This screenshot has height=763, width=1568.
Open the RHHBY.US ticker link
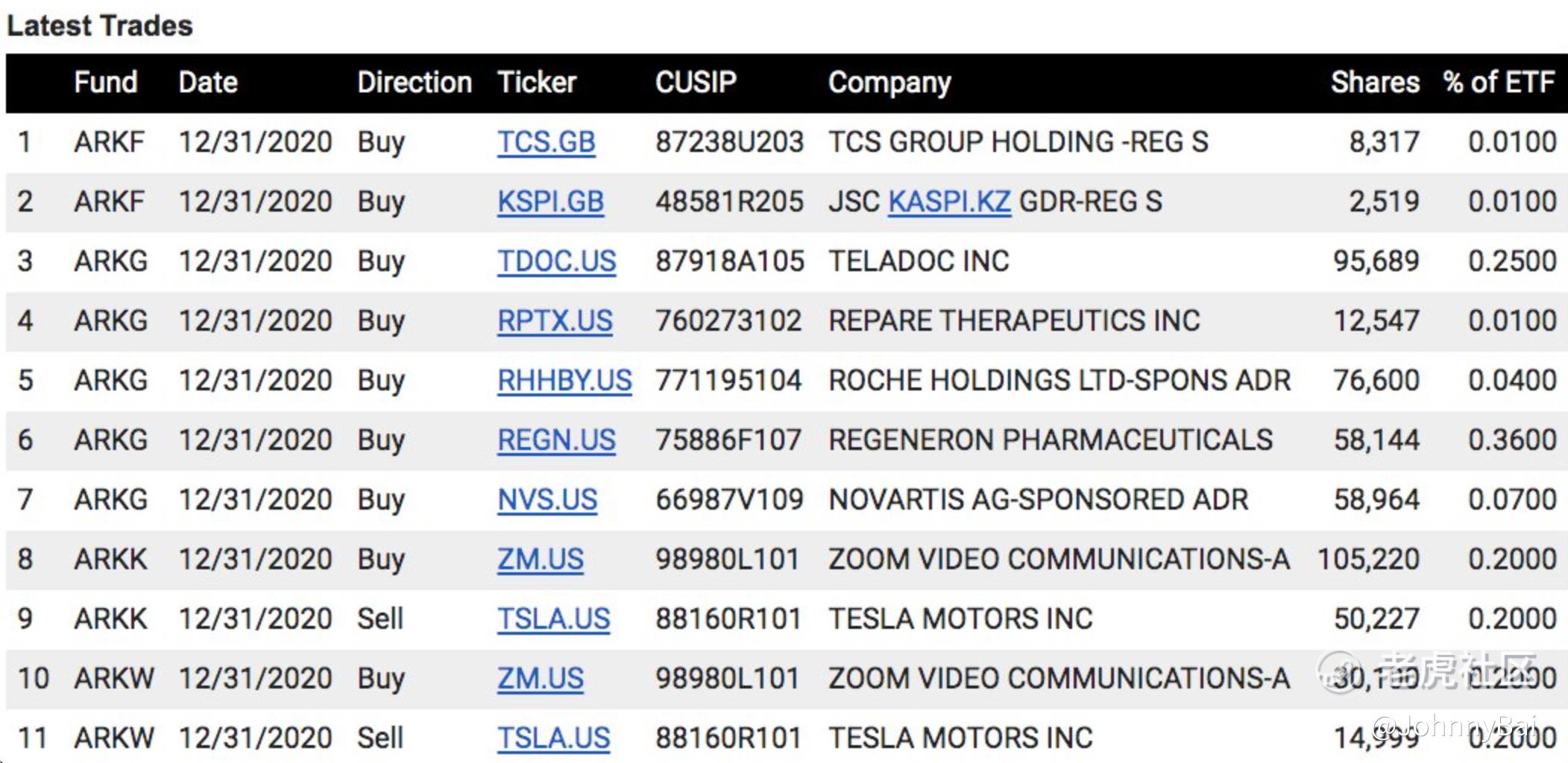(564, 380)
